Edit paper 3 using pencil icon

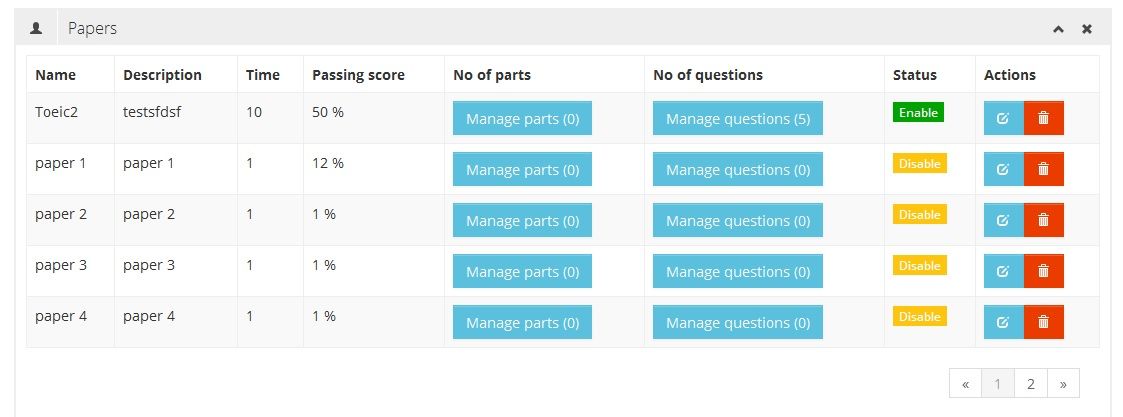click(x=1003, y=271)
